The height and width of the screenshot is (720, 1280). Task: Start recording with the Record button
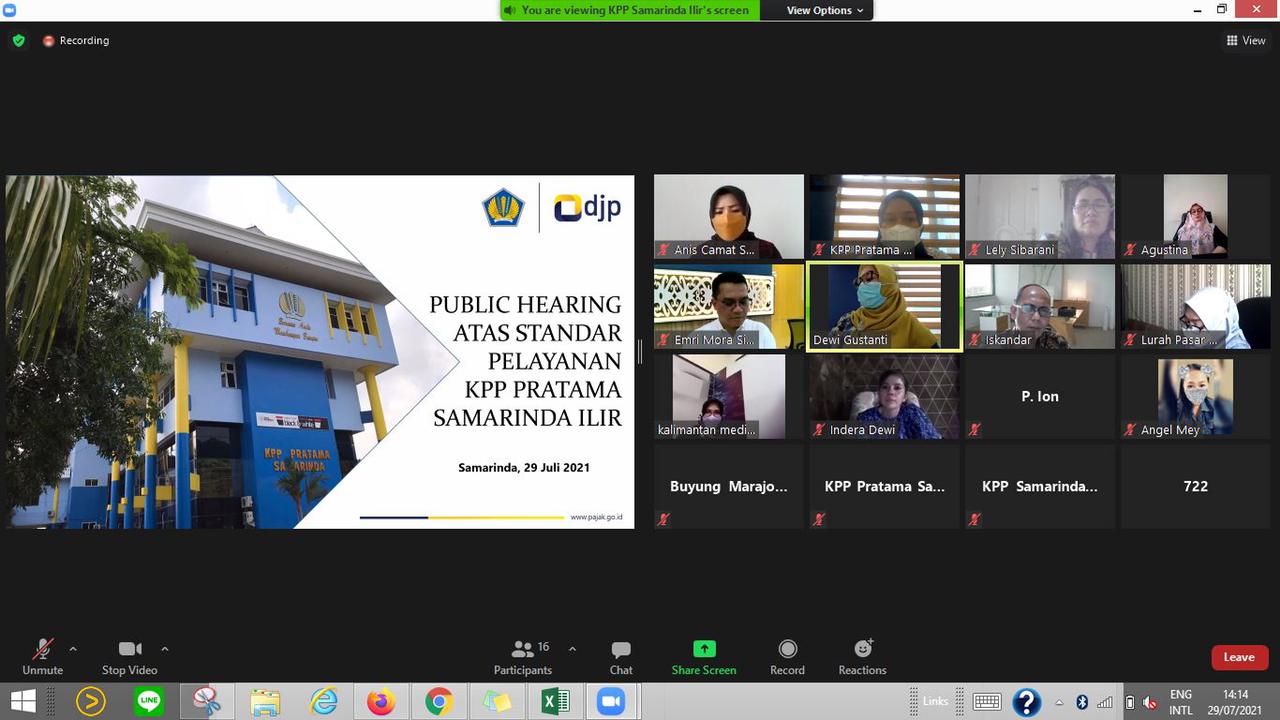point(787,657)
